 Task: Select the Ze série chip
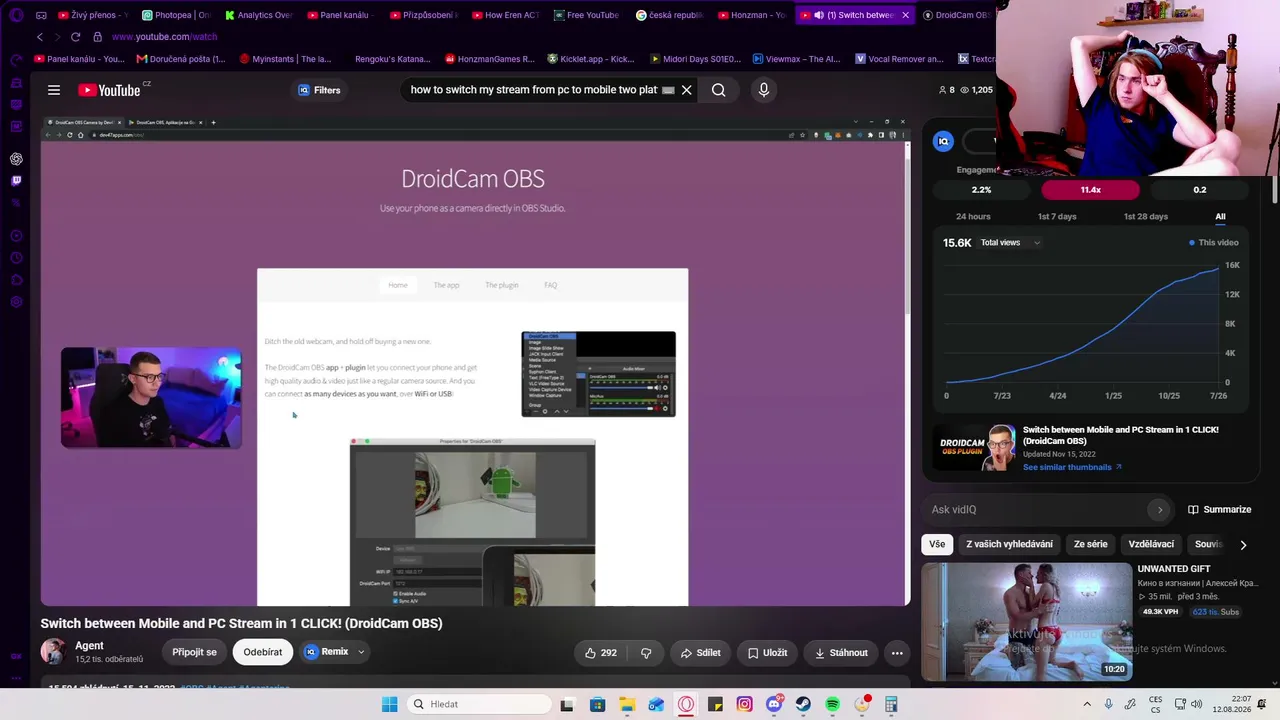[x=1090, y=544]
